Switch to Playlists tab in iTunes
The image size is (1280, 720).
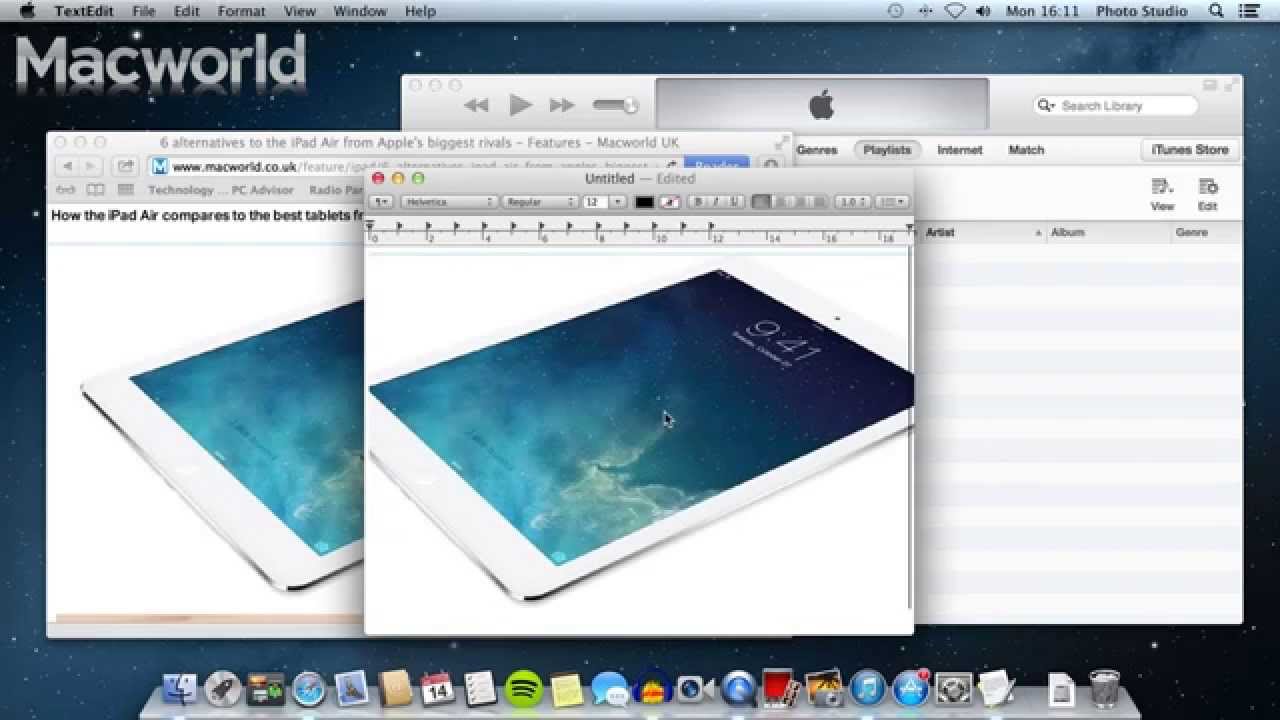pyautogui.click(x=887, y=150)
